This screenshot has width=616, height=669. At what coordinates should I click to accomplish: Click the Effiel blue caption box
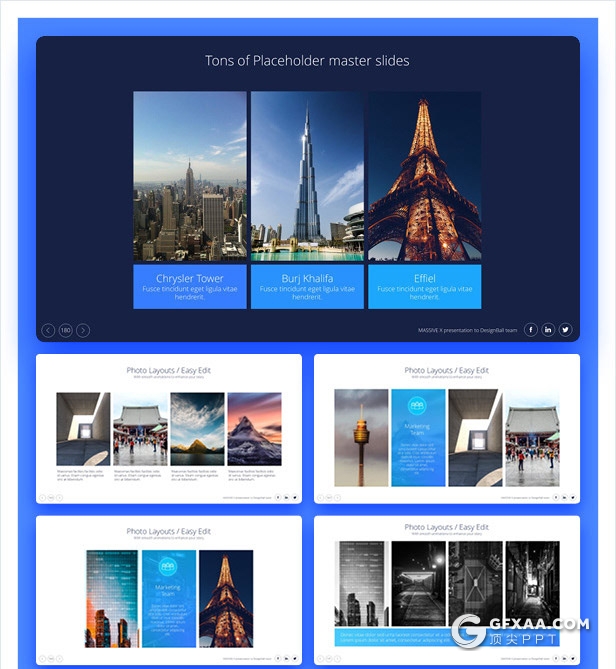point(424,286)
